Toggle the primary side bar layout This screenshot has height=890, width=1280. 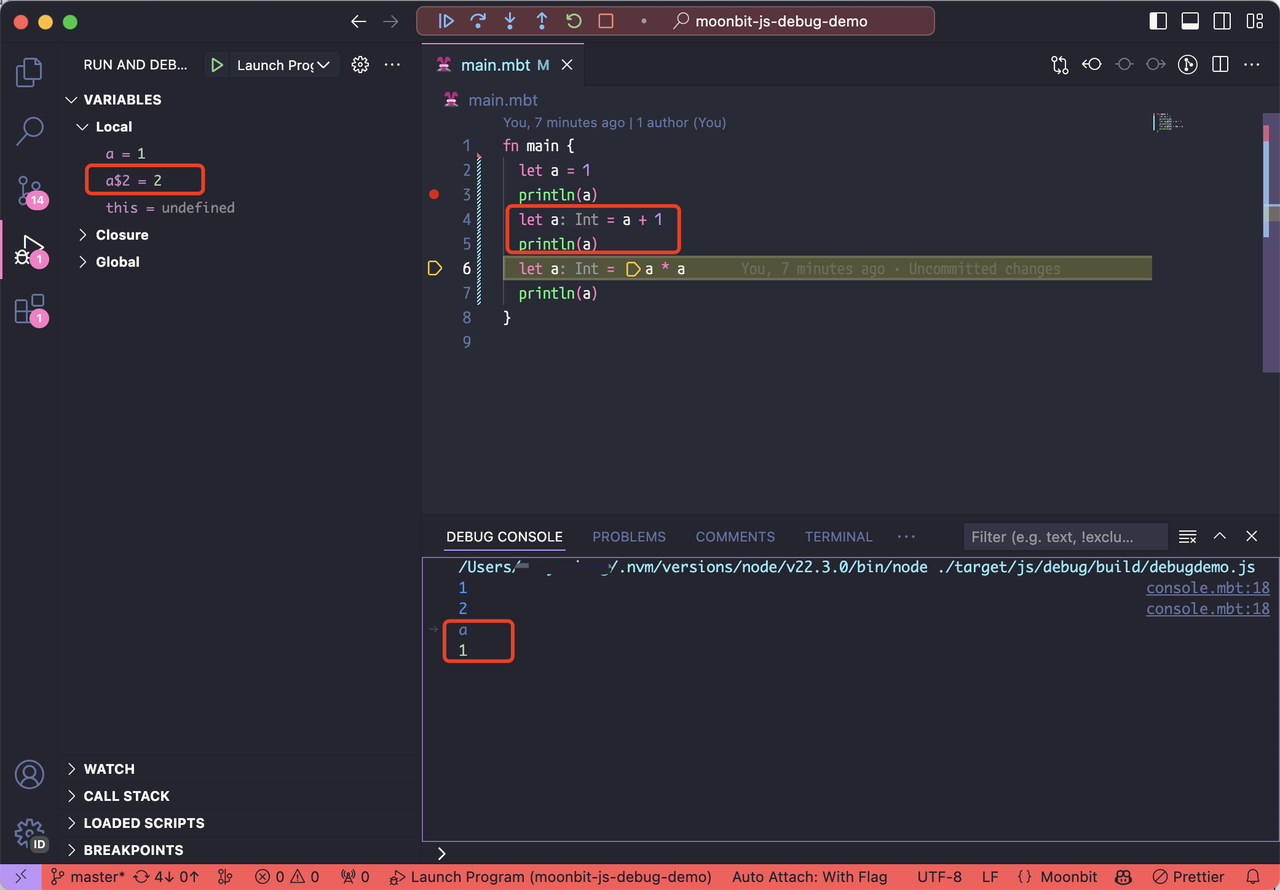tap(1158, 21)
